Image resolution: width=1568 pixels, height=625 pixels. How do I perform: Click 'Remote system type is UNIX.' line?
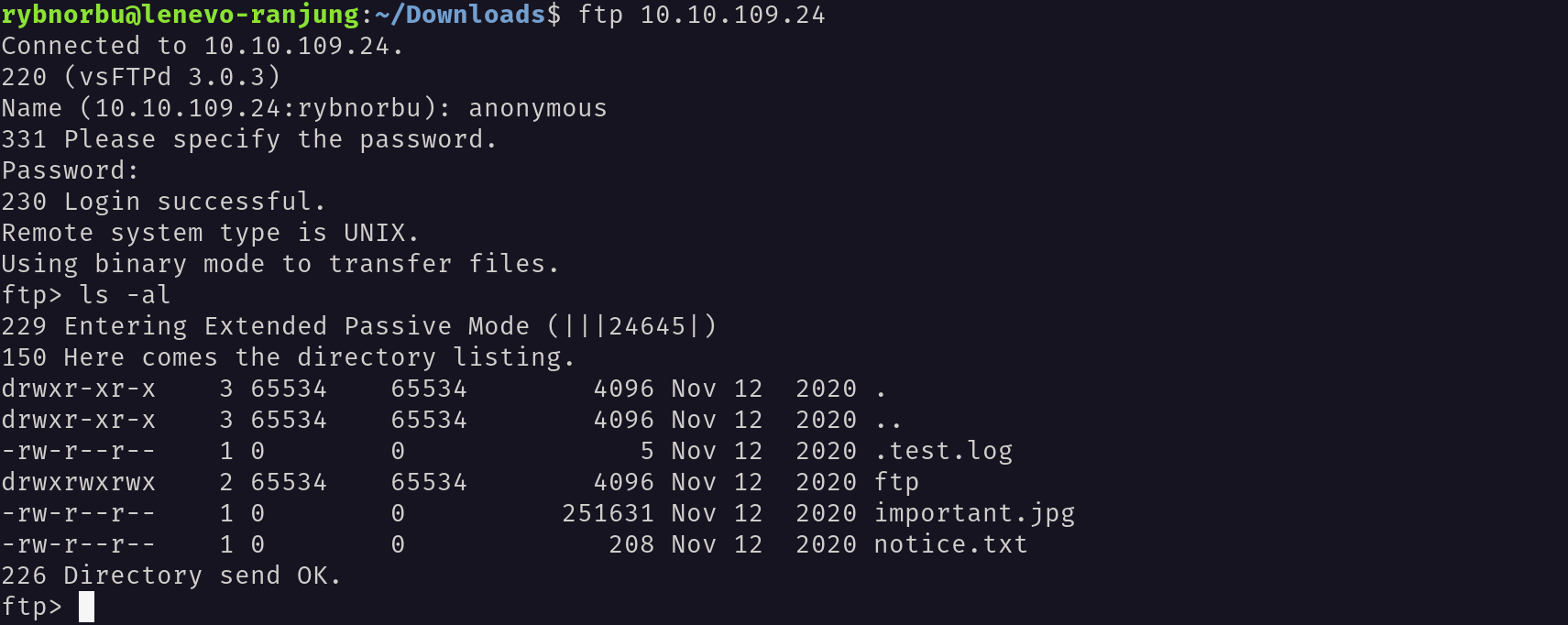211,234
